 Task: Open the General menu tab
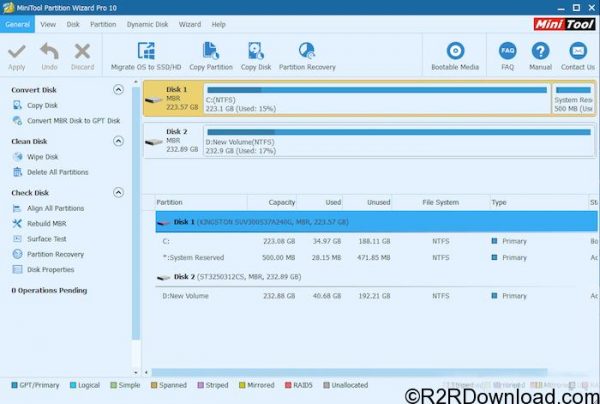point(17,24)
